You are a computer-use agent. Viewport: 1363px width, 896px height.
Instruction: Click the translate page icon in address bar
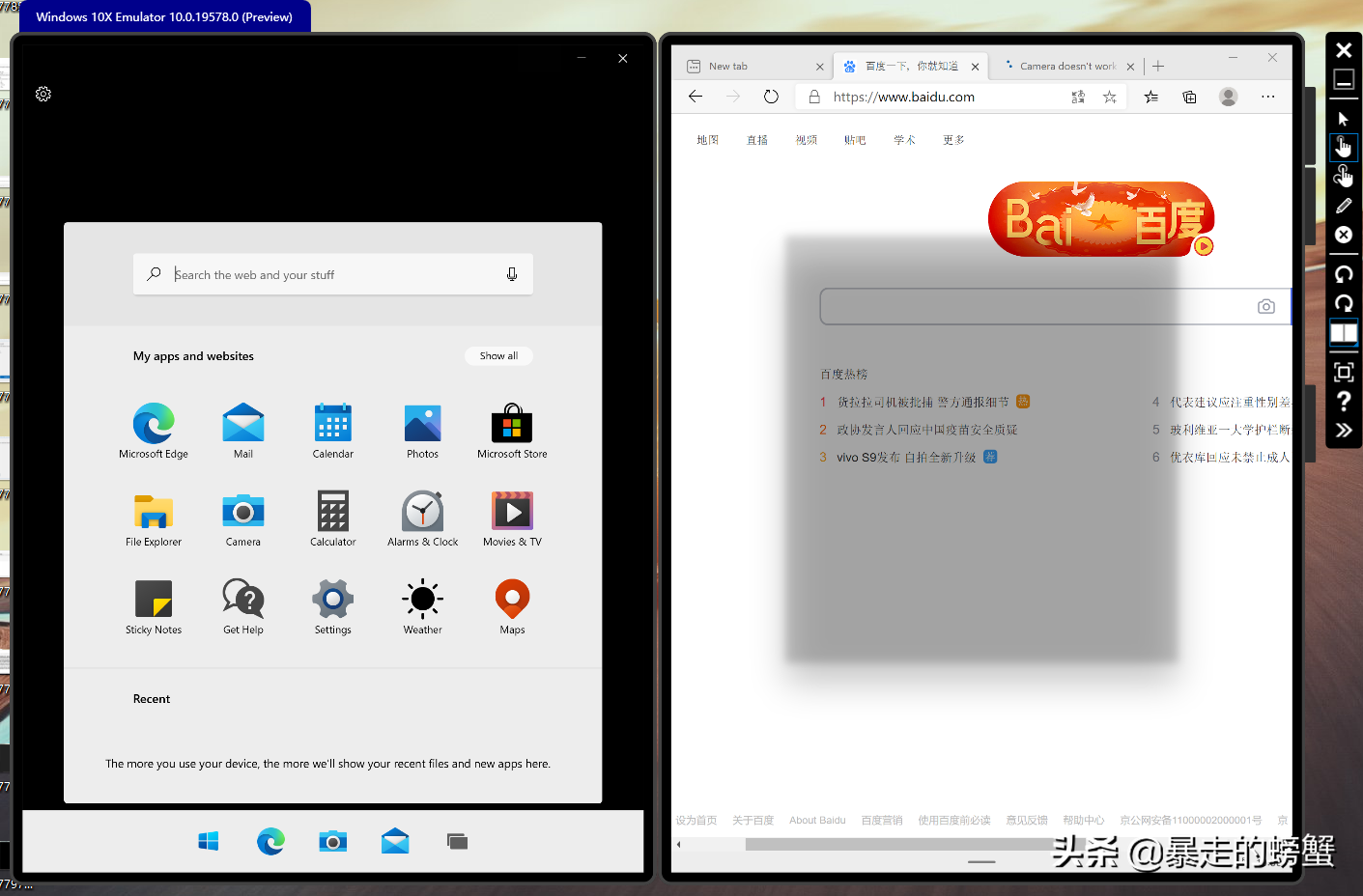[1078, 97]
